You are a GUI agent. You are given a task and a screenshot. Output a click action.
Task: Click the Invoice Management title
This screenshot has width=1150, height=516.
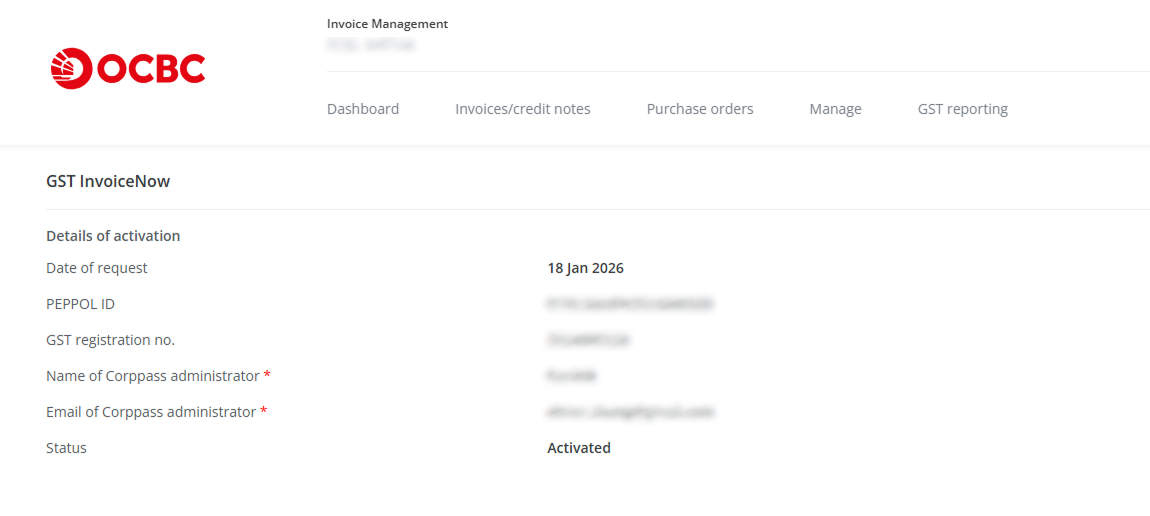tap(387, 24)
